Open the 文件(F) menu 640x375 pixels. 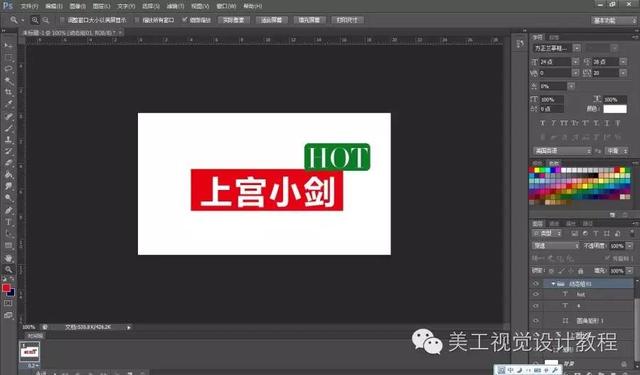29,6
